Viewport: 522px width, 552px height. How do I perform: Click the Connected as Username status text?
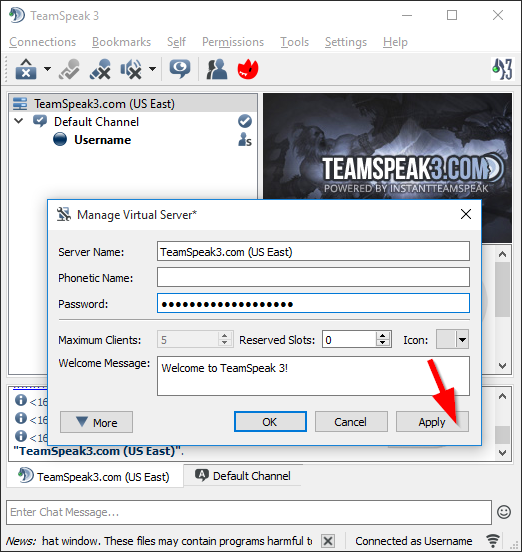pos(414,541)
